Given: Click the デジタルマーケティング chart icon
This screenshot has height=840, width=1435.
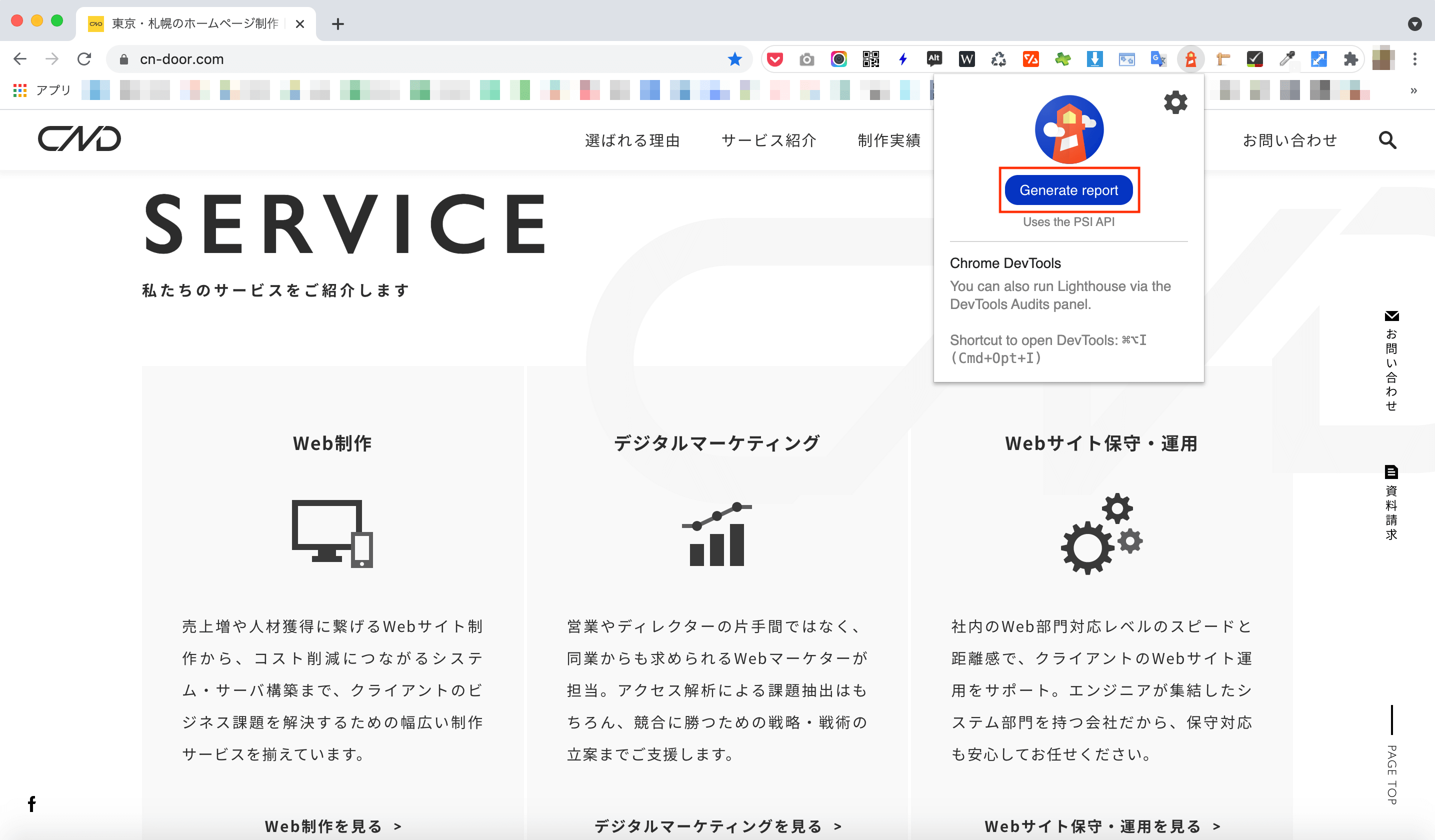Looking at the screenshot, I should [717, 533].
